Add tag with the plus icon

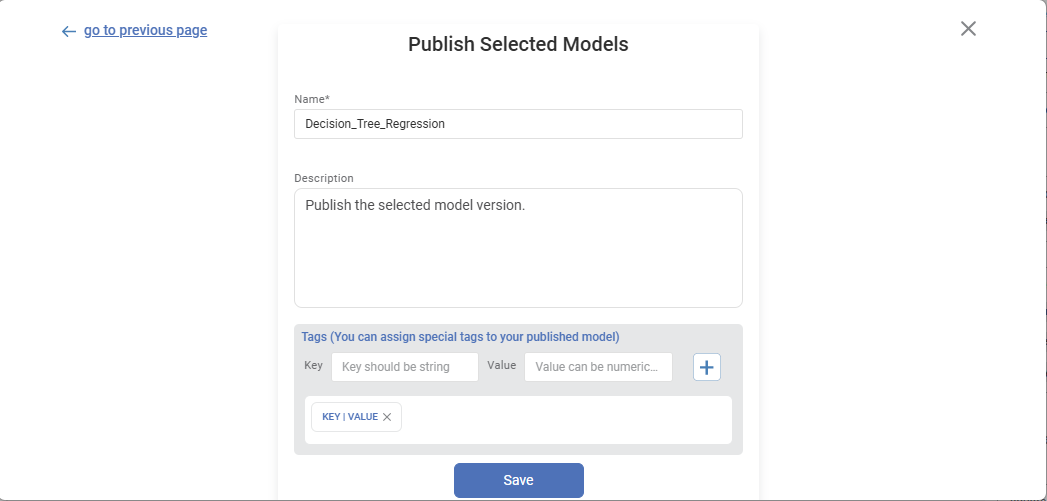(x=707, y=367)
